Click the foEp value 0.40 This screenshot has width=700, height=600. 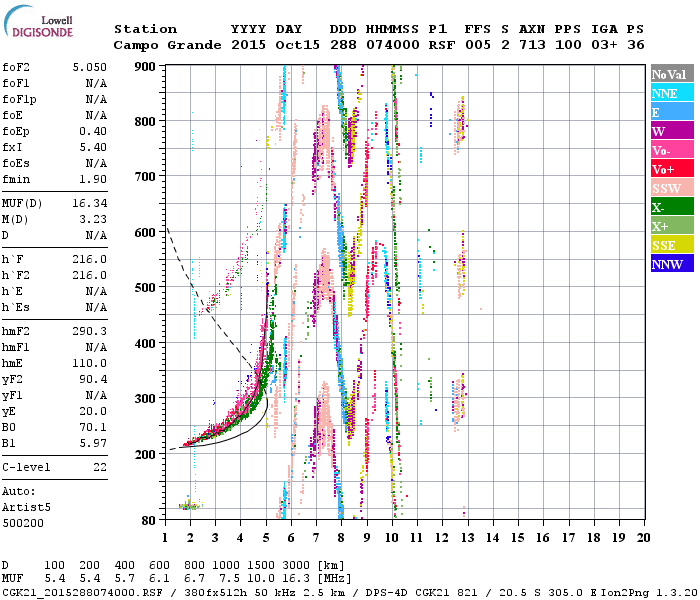pyautogui.click(x=93, y=131)
